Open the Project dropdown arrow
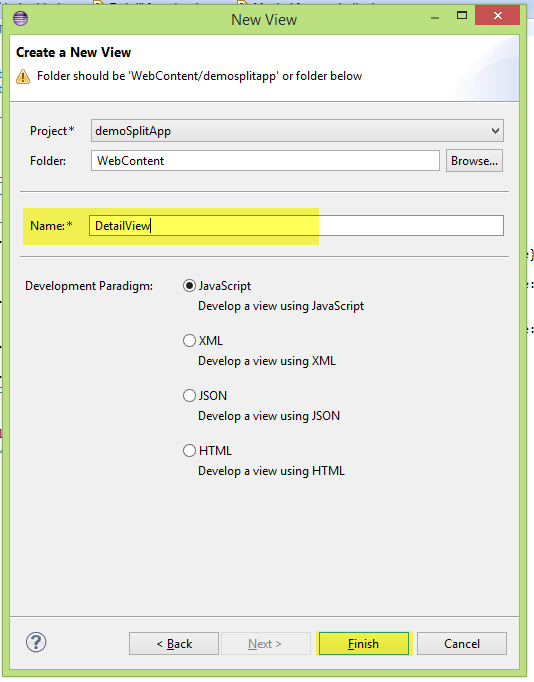The width and height of the screenshot is (534, 682). click(495, 131)
